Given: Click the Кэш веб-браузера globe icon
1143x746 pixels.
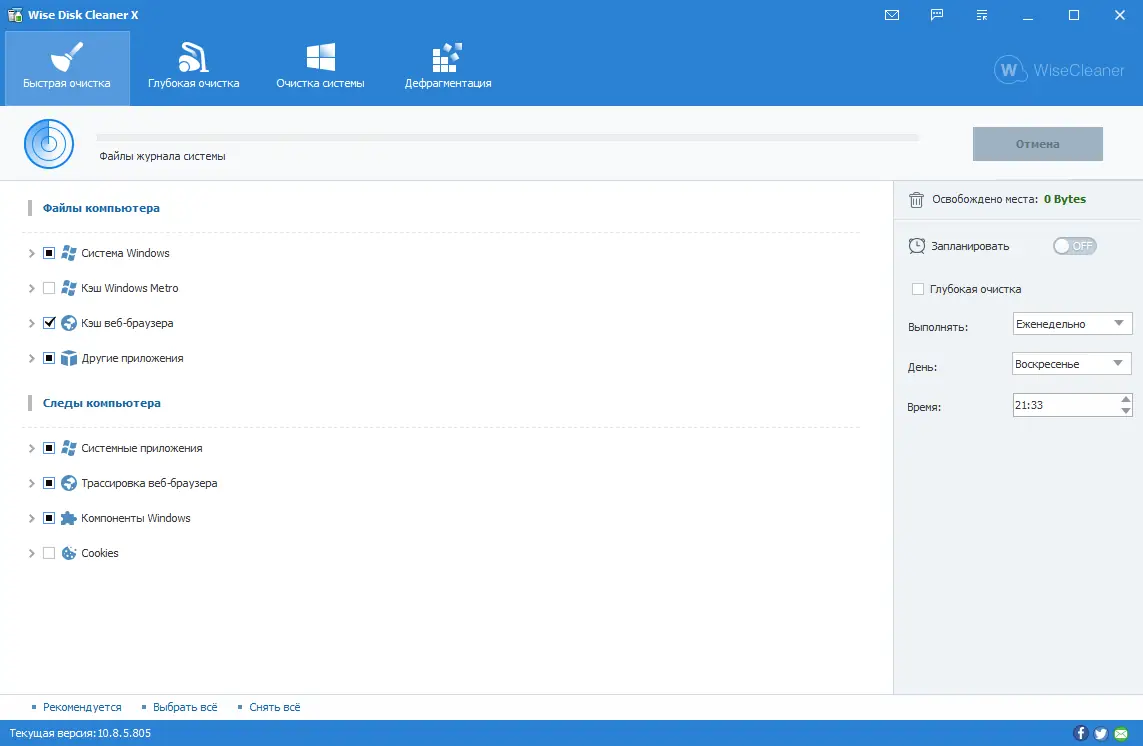Looking at the screenshot, I should 69,323.
